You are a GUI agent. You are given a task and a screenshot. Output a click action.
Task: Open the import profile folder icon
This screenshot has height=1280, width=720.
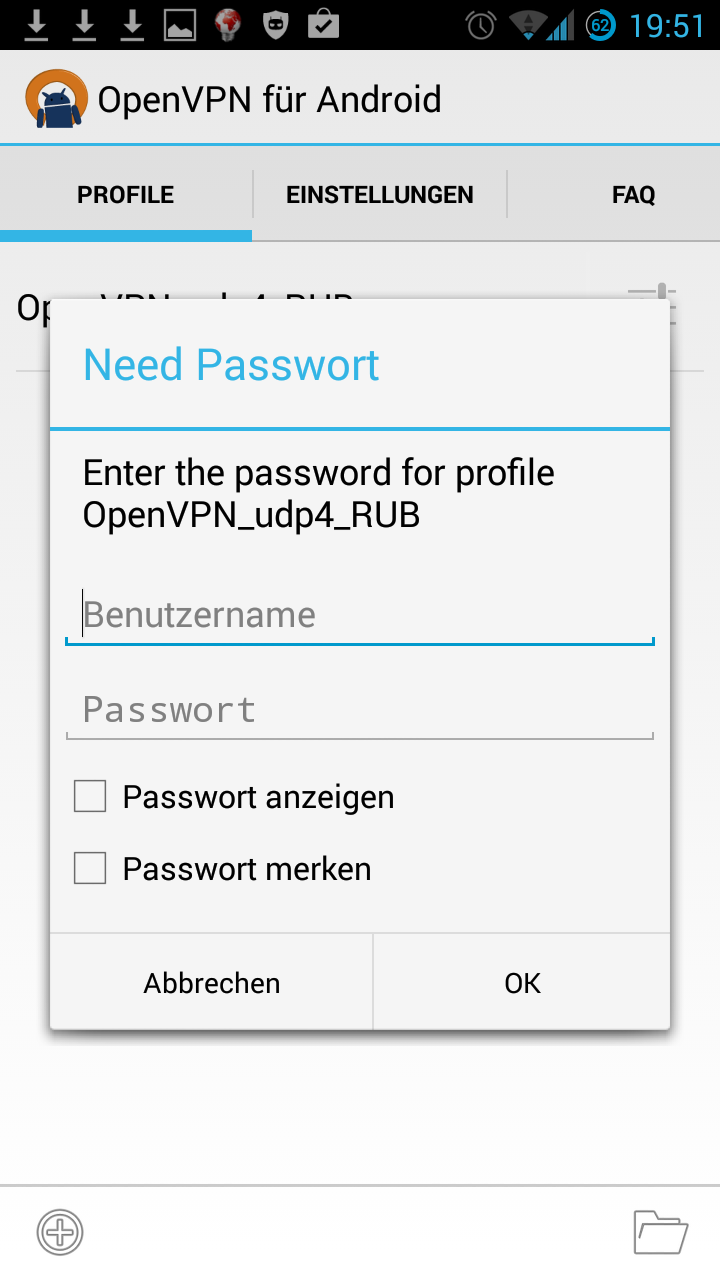click(660, 1231)
